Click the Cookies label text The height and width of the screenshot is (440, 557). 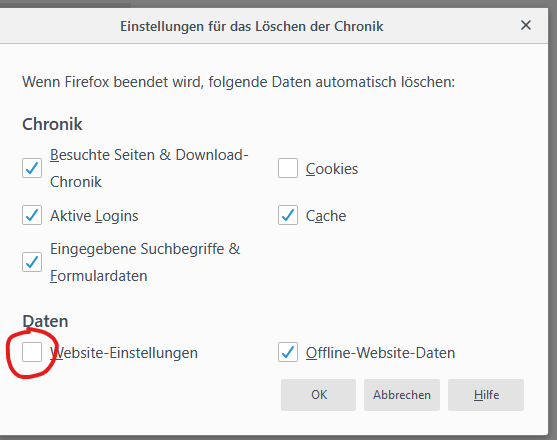click(332, 169)
